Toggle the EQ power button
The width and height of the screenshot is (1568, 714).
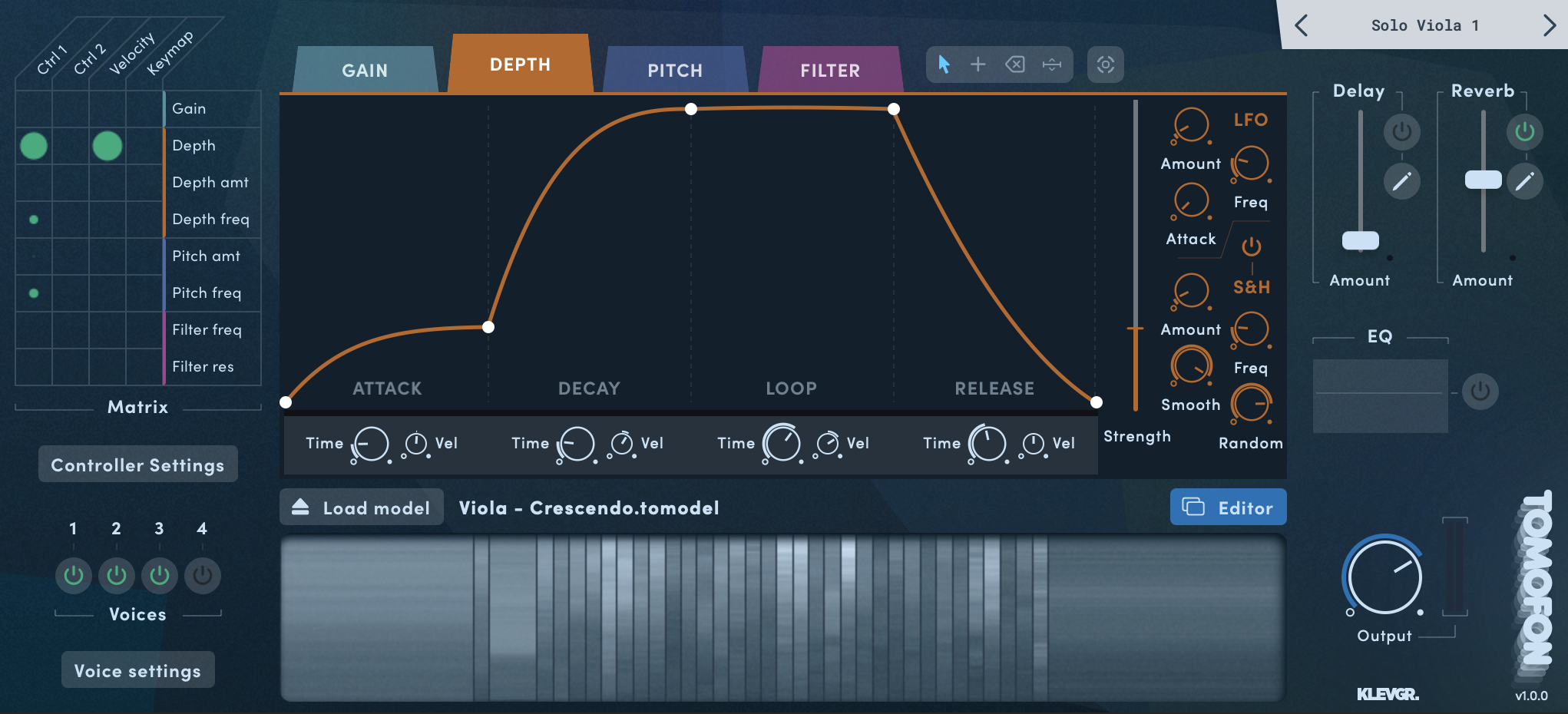pyautogui.click(x=1480, y=392)
